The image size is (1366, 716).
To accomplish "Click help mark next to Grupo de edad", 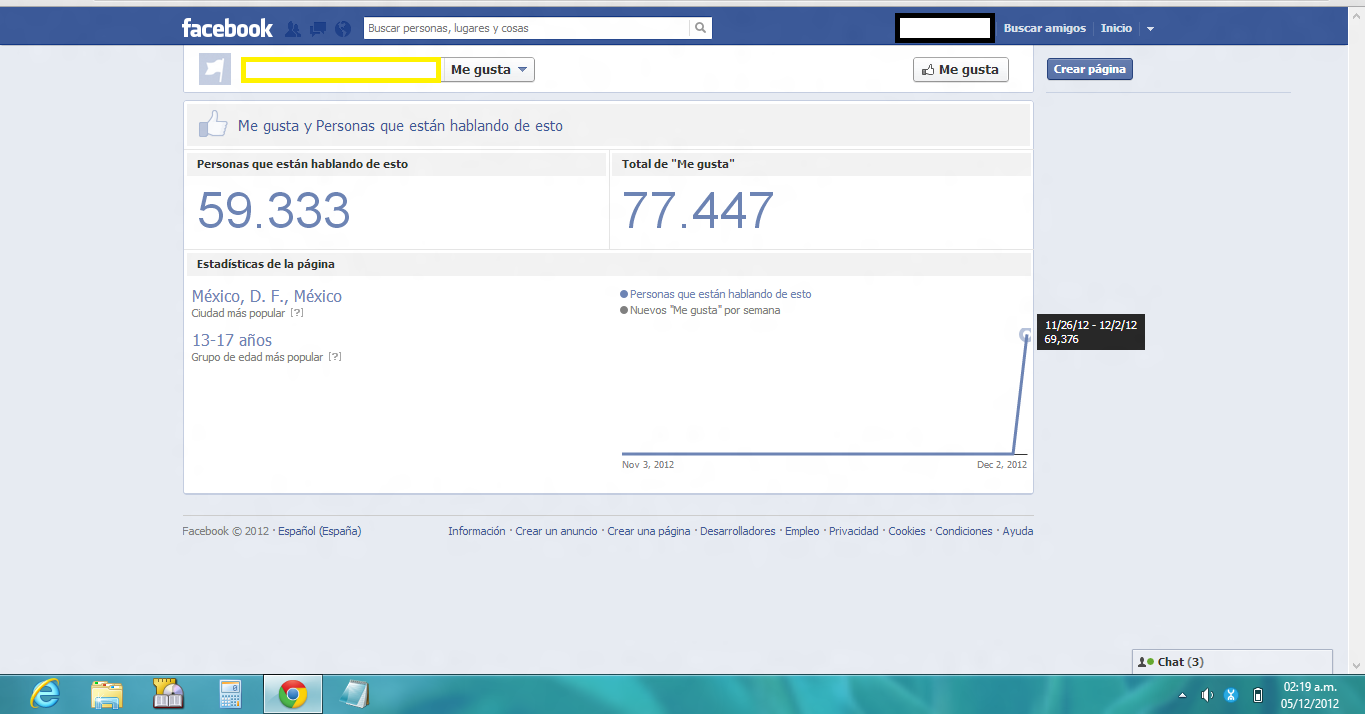I will 335,357.
